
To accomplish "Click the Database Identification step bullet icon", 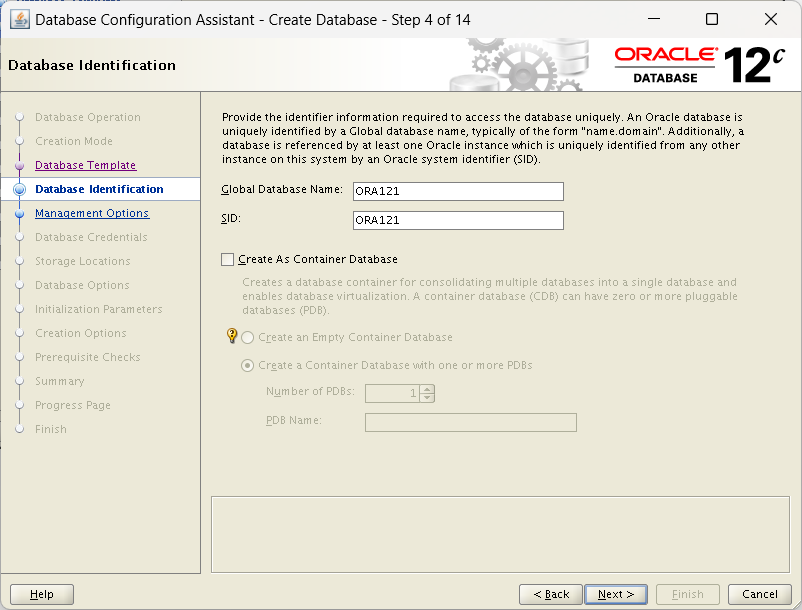I will [19, 189].
